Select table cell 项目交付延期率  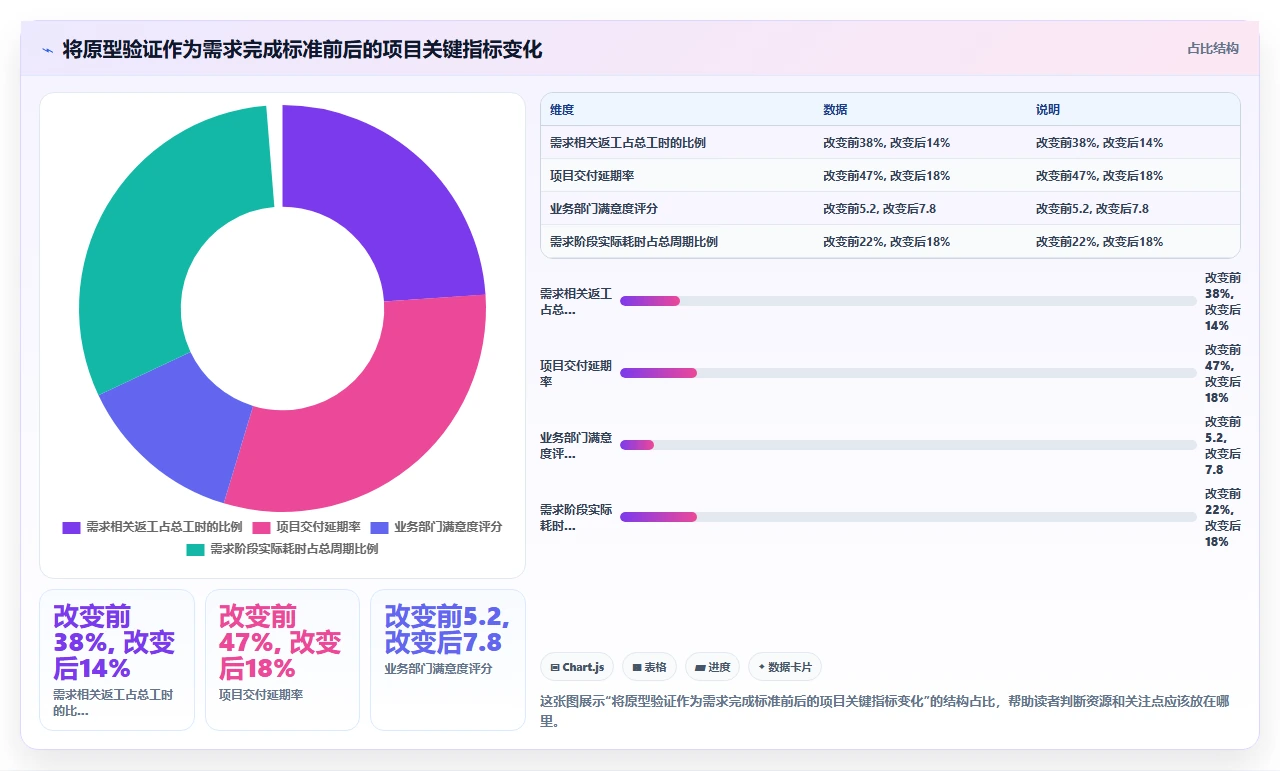(677, 176)
